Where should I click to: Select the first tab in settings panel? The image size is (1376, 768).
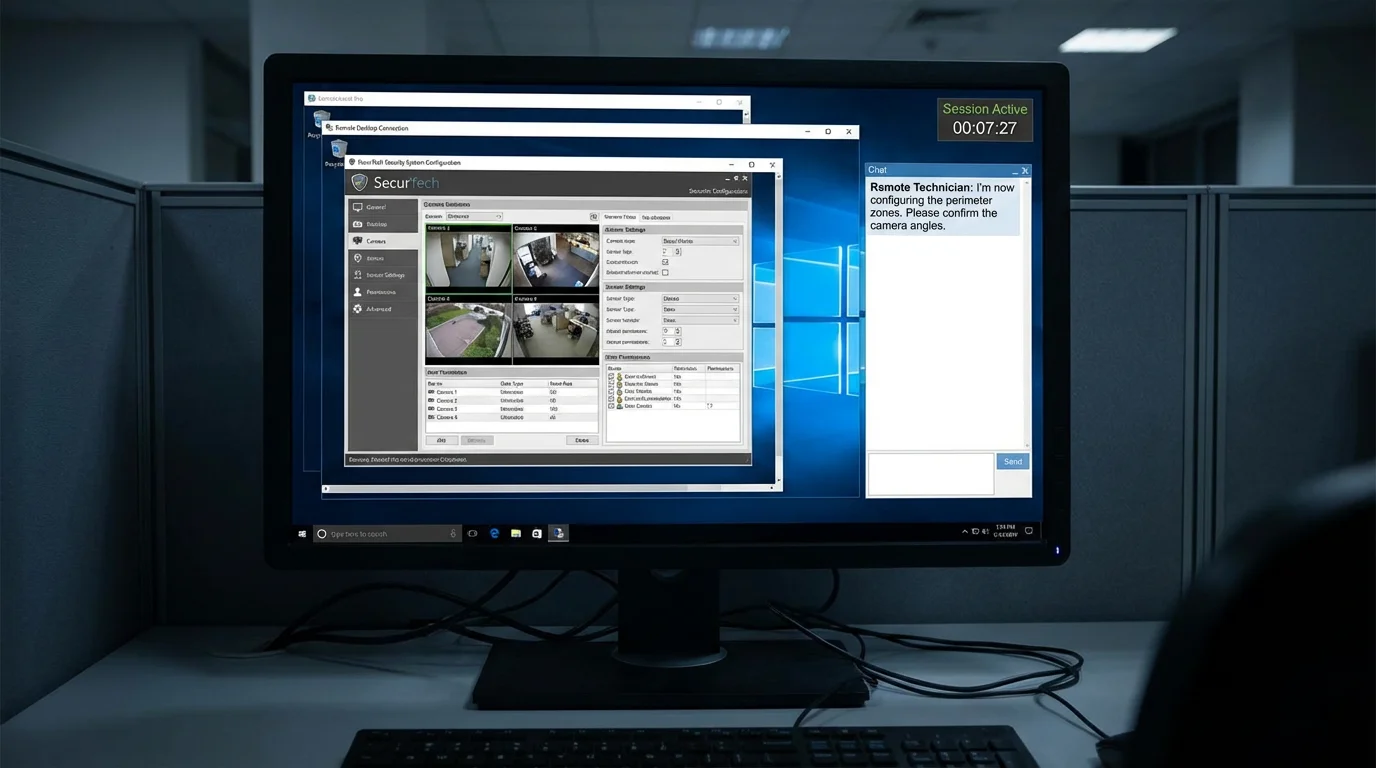(x=620, y=217)
